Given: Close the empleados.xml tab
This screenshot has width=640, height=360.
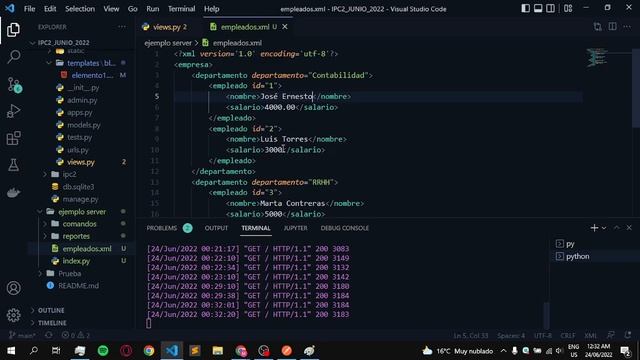Looking at the screenshot, I should 285,27.
